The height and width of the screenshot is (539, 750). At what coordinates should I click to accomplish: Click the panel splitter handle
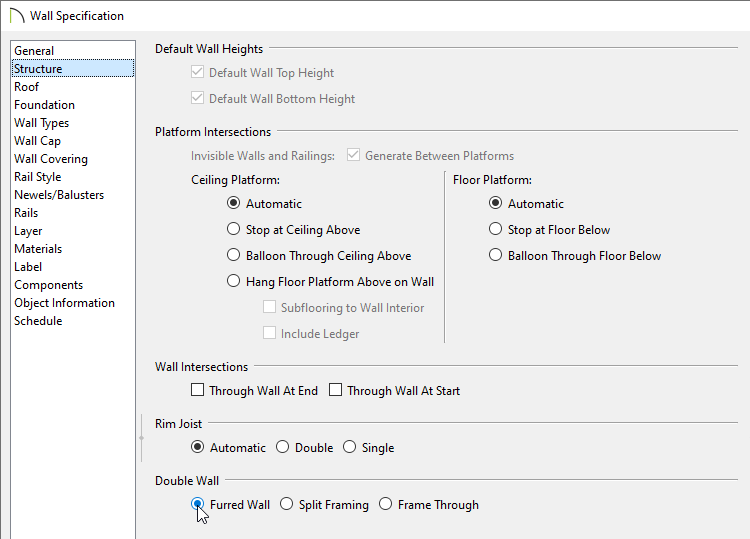pyautogui.click(x=142, y=438)
